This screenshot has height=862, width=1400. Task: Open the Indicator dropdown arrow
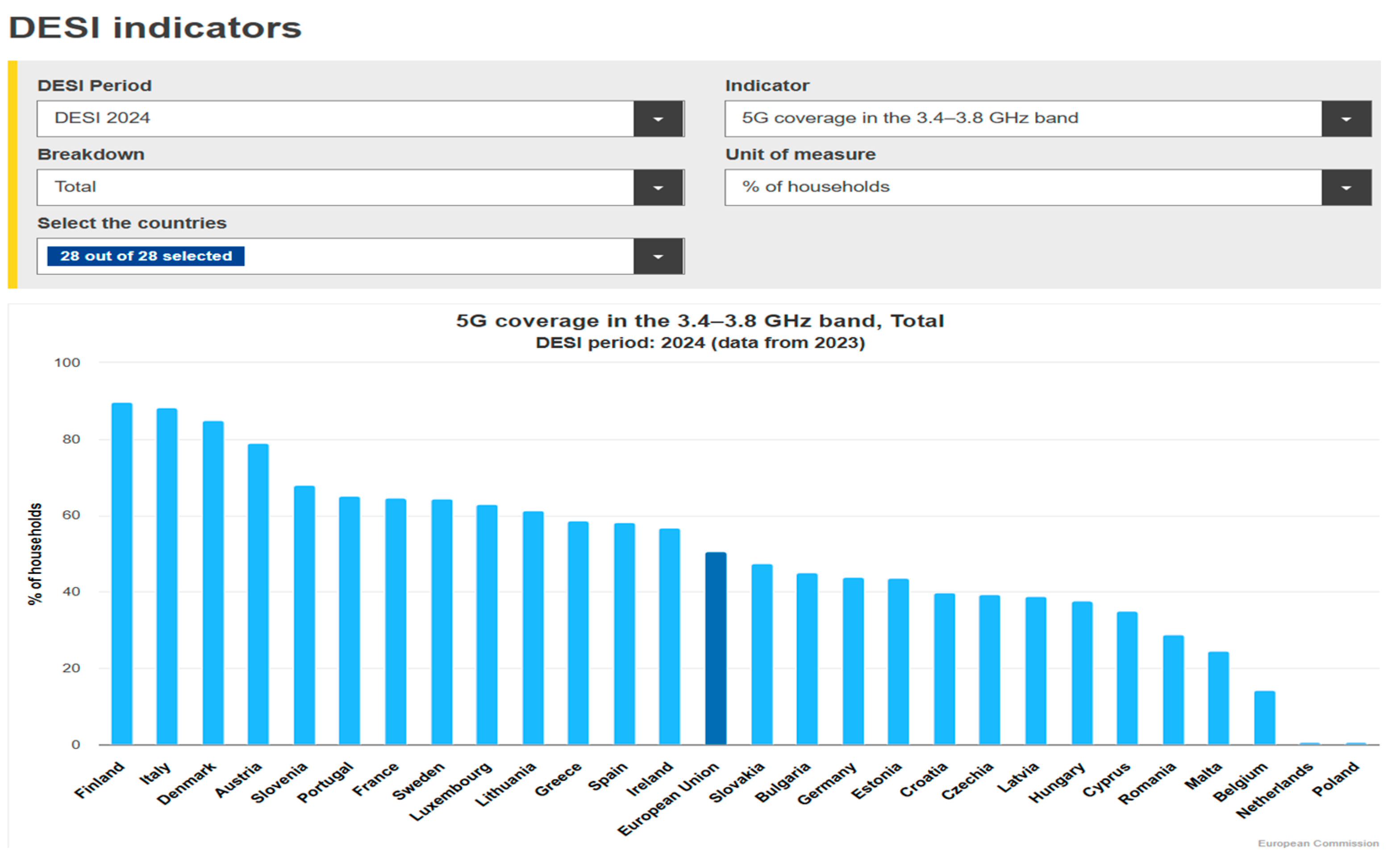1346,119
